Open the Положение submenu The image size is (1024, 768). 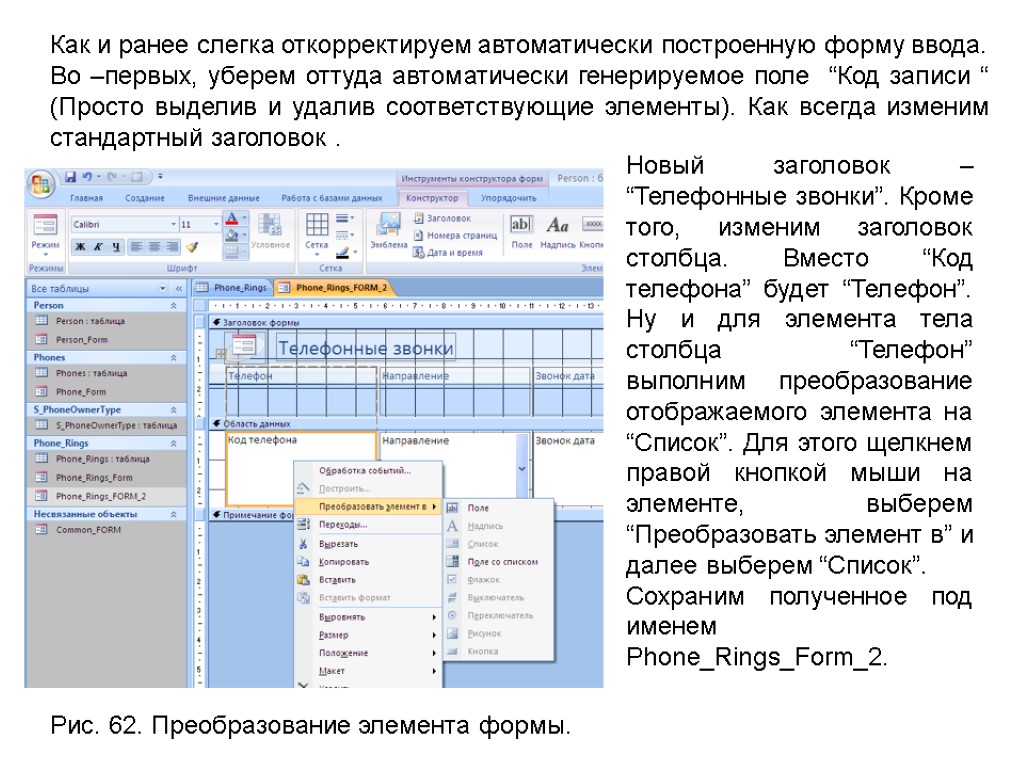click(x=368, y=653)
